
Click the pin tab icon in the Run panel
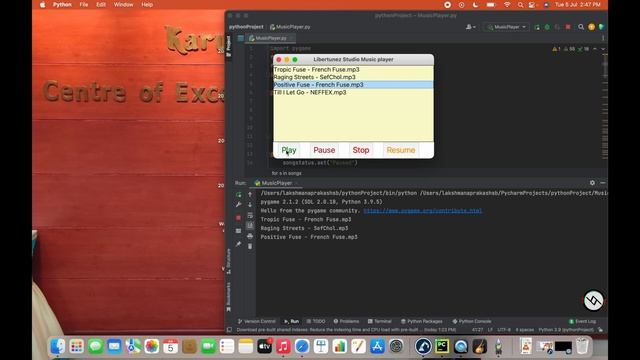pyautogui.click(x=238, y=244)
